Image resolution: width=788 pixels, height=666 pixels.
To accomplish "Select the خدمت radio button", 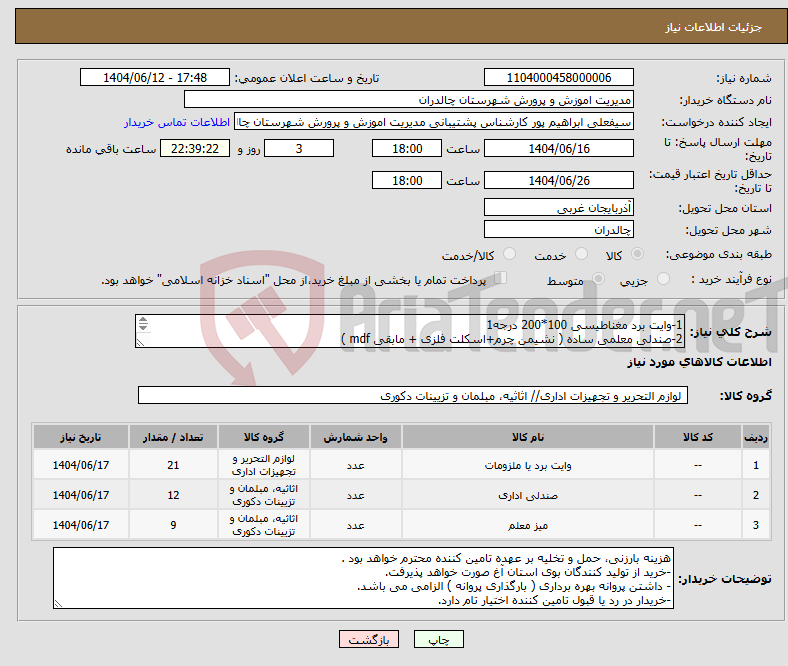I will [x=576, y=256].
